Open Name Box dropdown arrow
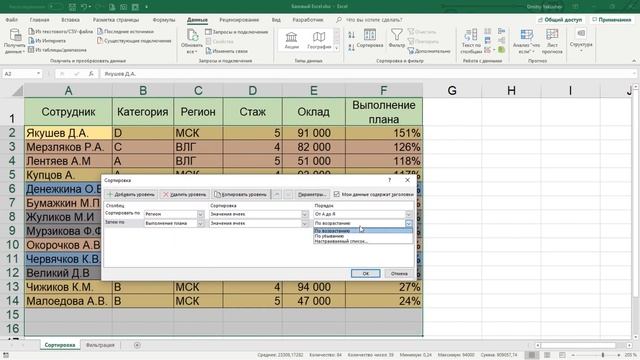This screenshot has height=360, width=640. [38, 73]
